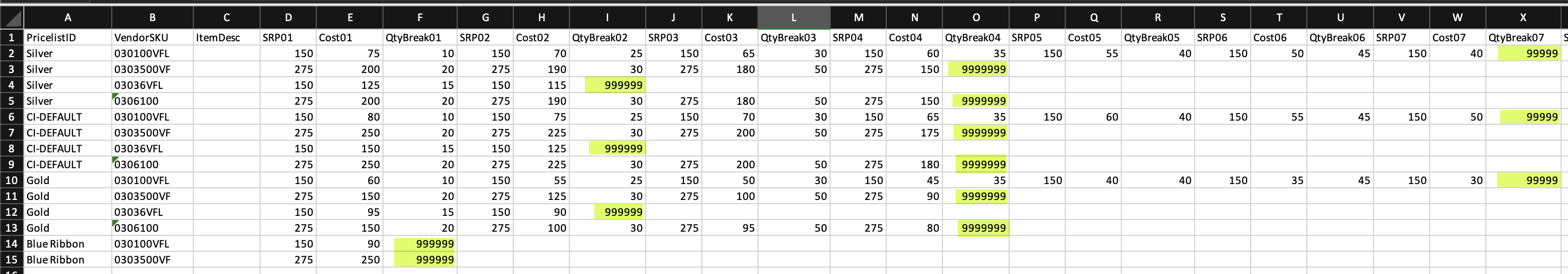Select the row 8 header
The image size is (1568, 274).
12,148
